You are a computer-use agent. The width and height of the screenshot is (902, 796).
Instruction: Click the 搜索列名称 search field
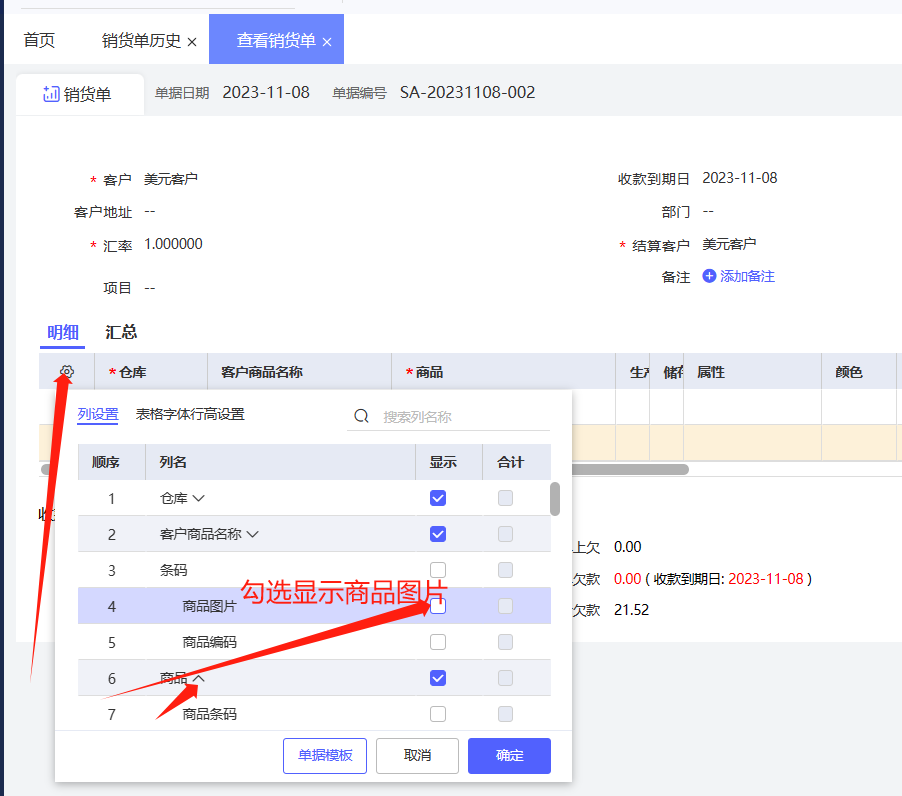[460, 416]
